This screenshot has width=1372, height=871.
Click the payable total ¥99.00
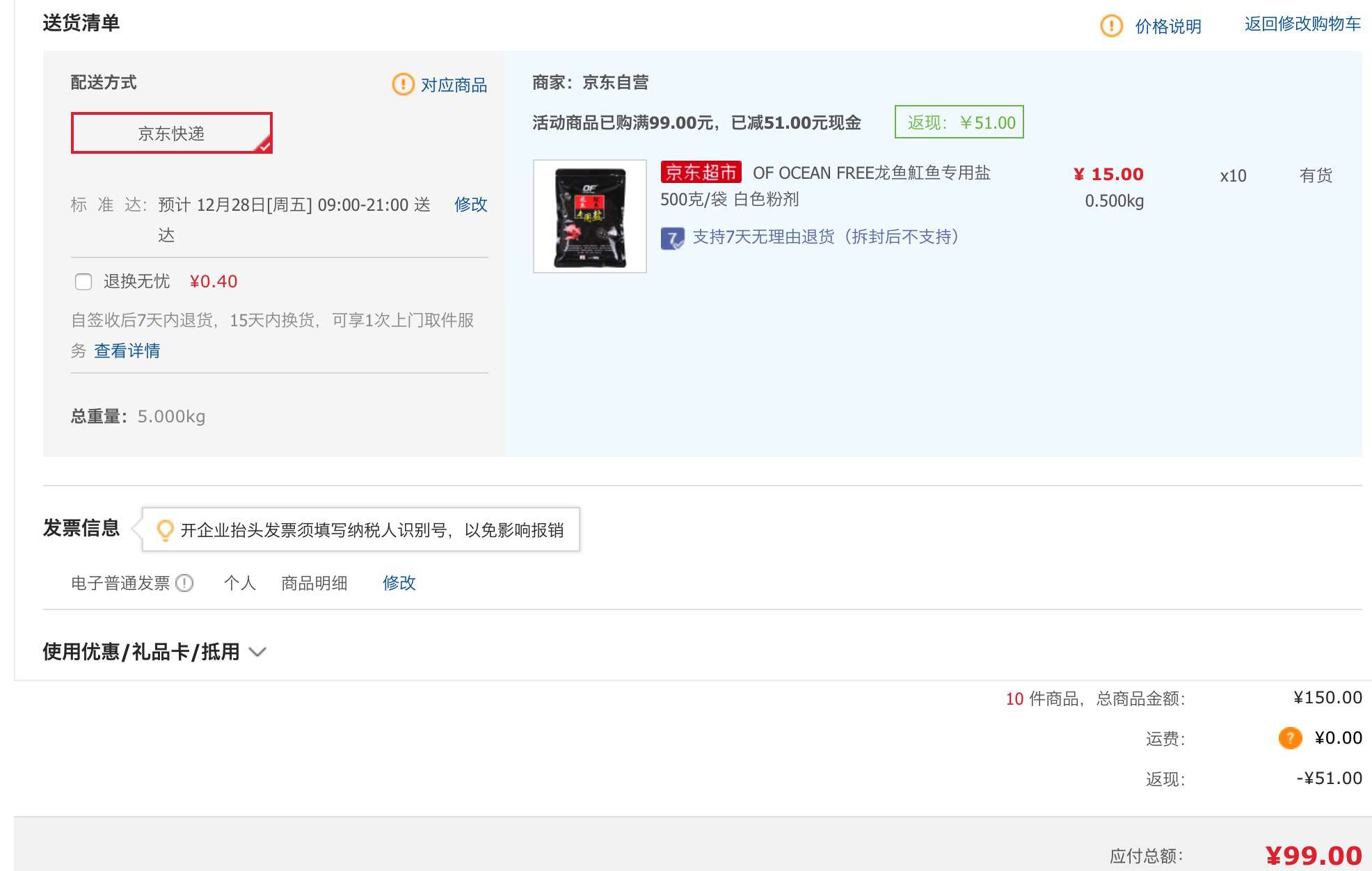click(x=1313, y=855)
